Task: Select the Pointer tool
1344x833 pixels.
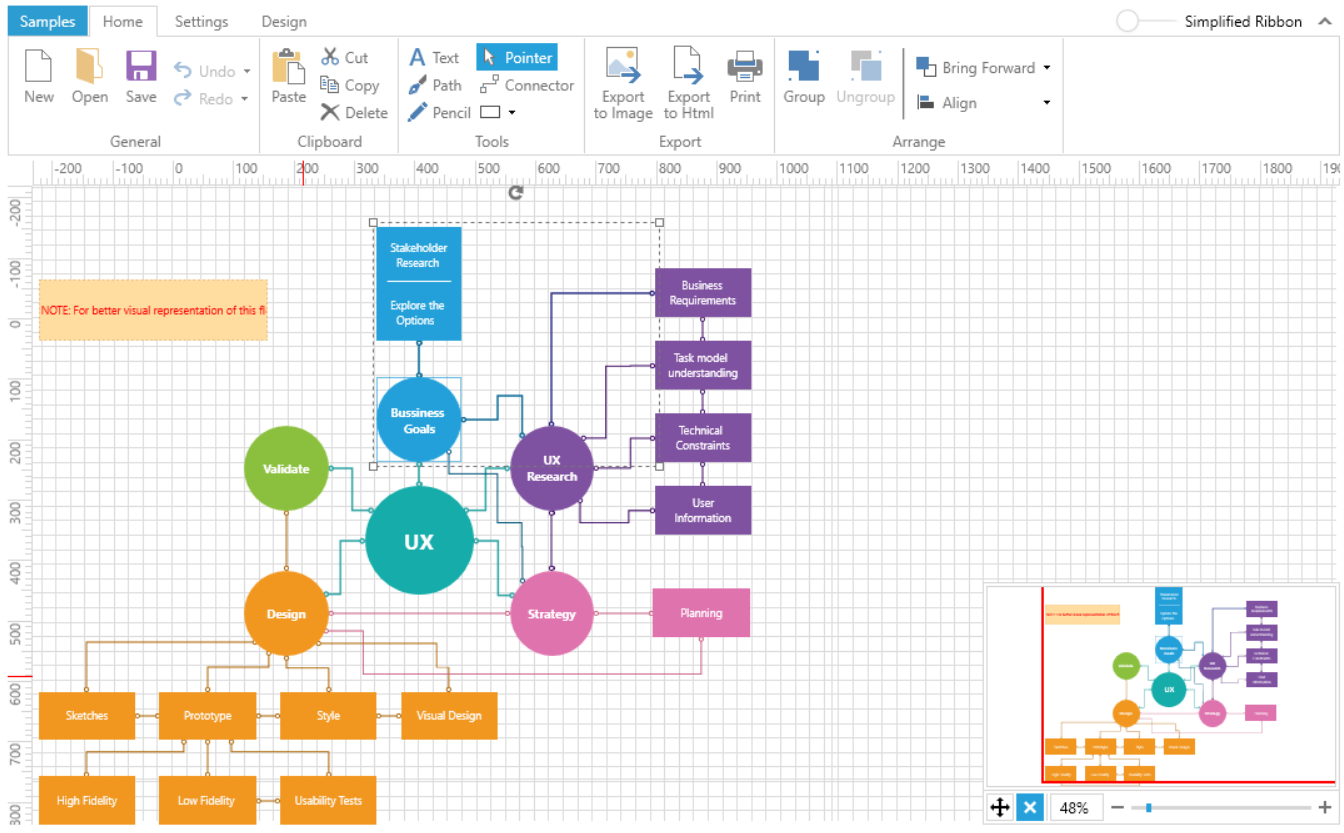Action: click(516, 57)
